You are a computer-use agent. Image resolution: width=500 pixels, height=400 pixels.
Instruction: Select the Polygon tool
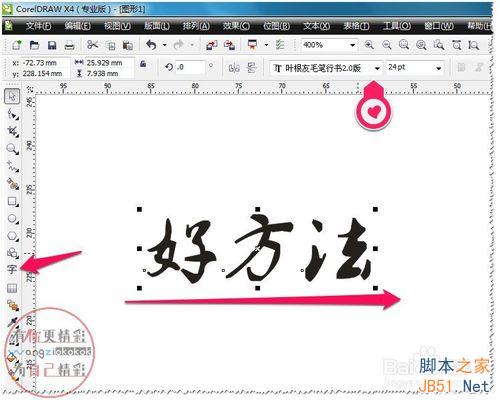(13, 236)
